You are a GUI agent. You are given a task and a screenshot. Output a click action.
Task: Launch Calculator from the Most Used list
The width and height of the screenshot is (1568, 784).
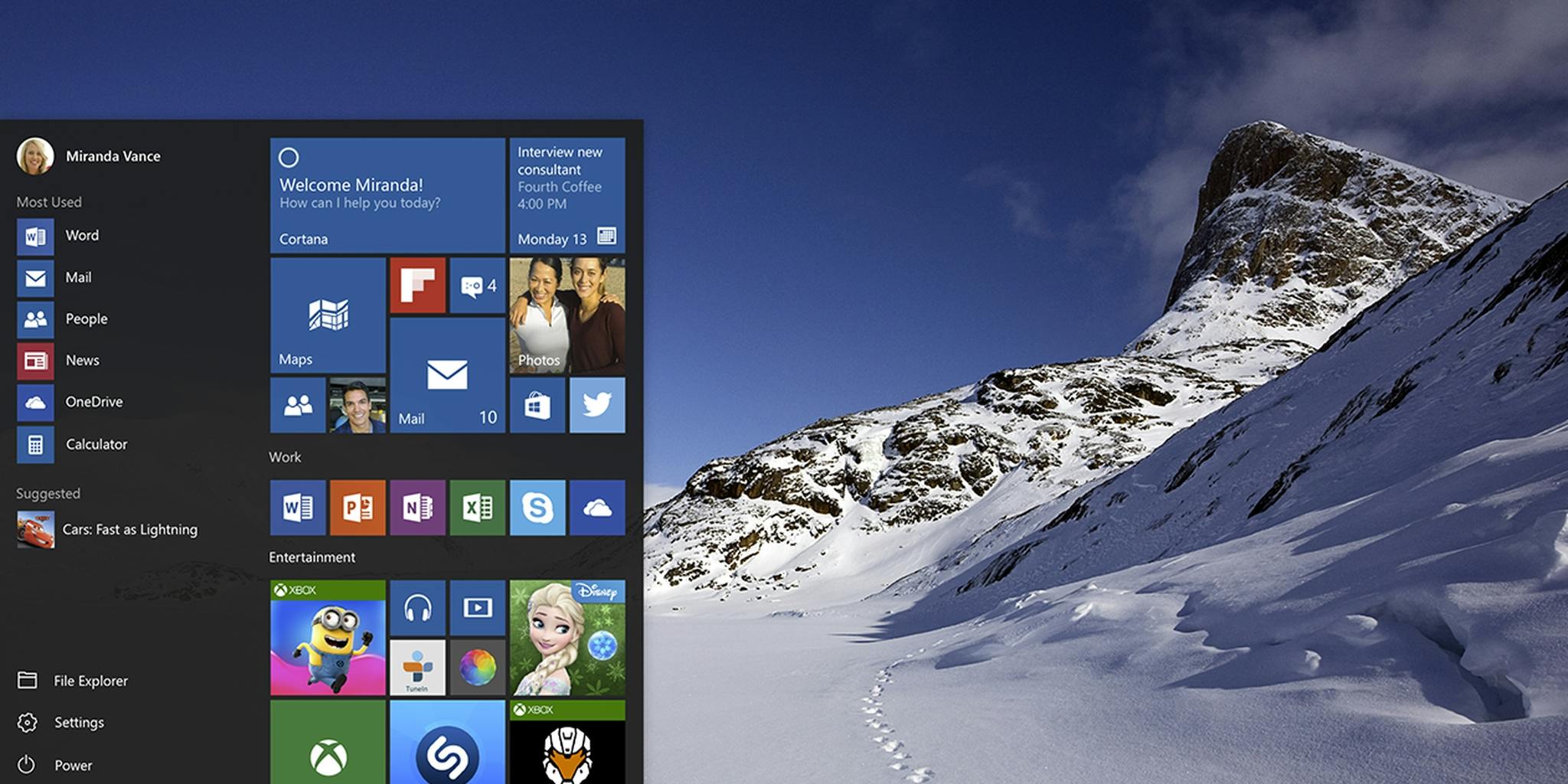(72, 444)
